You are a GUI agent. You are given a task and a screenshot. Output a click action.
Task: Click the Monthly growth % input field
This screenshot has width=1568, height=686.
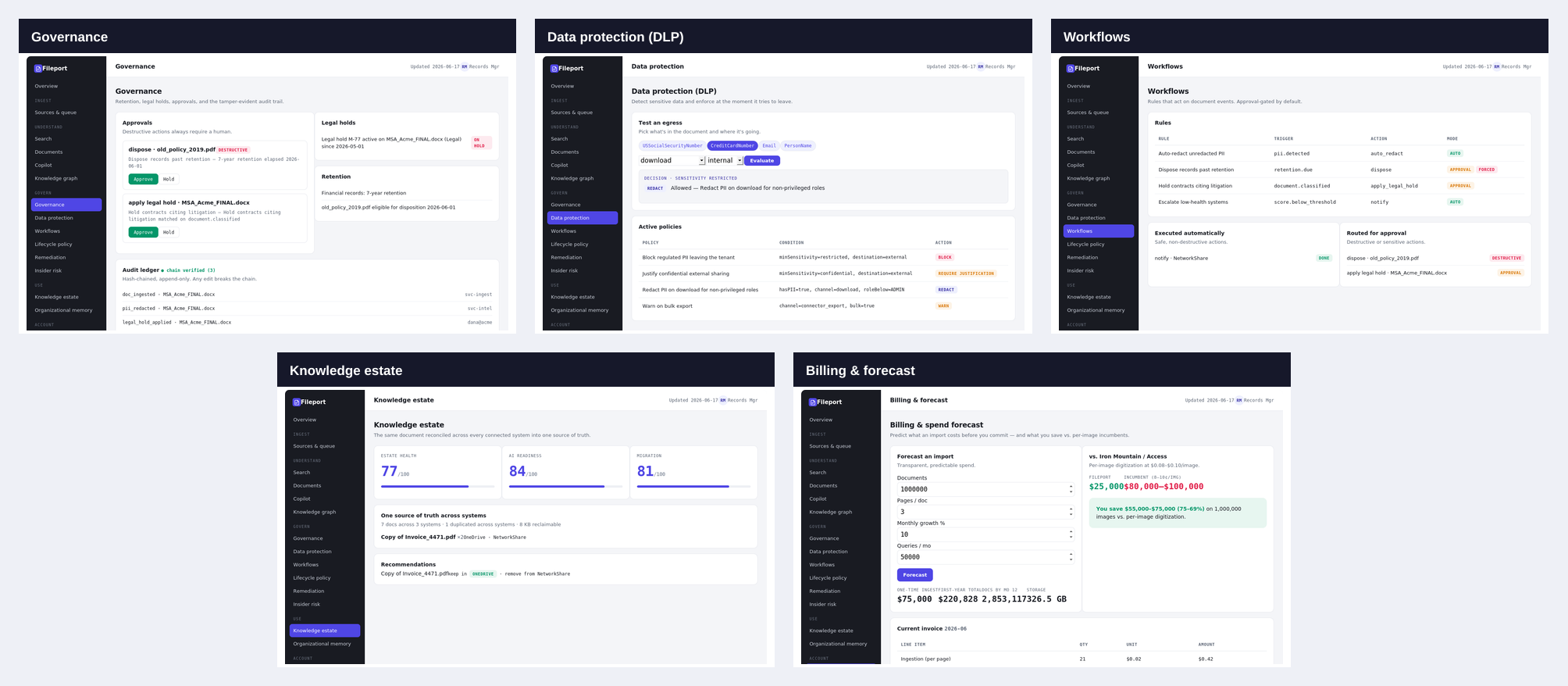986,534
